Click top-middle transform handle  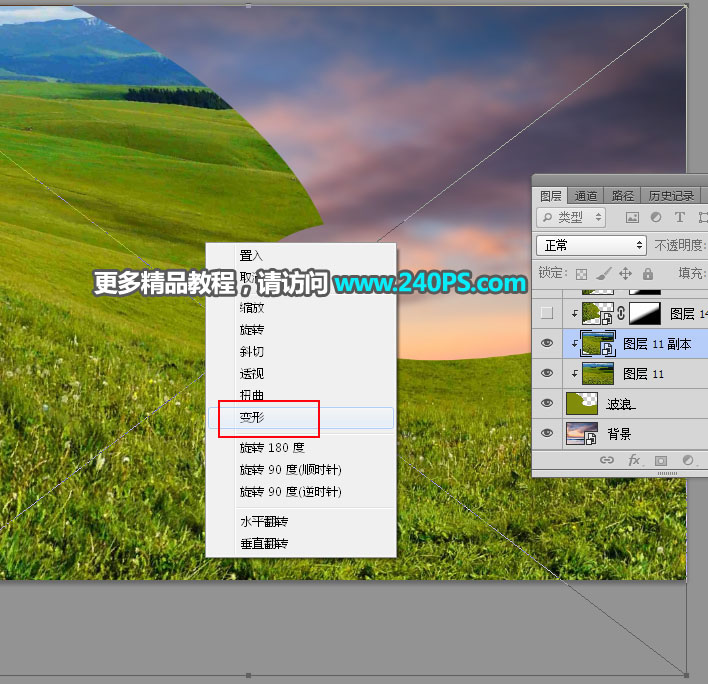pyautogui.click(x=248, y=5)
